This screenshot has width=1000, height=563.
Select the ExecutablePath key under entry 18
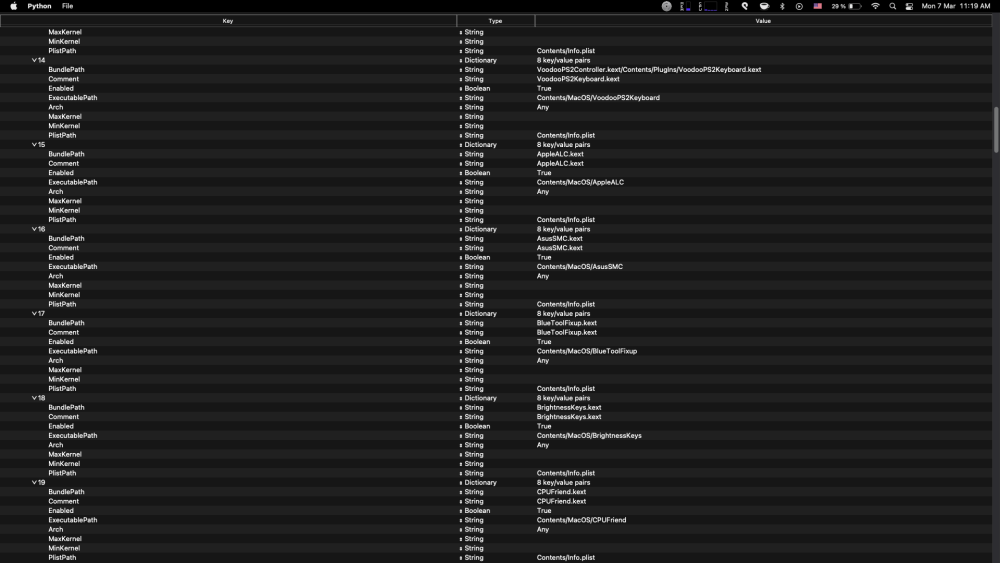(73, 436)
